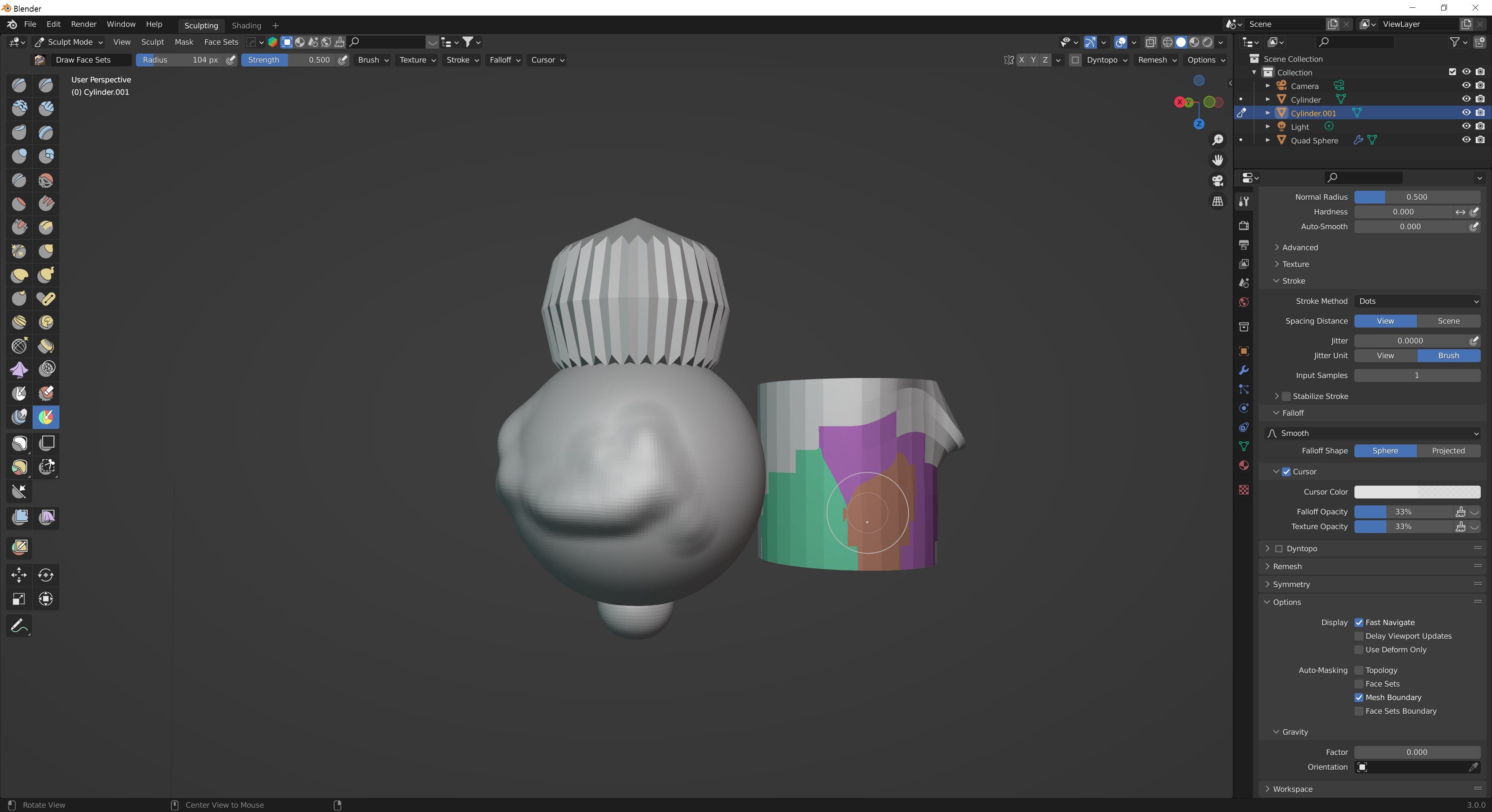Screen dimensions: 1492x812
Task: Open the Face Sets menu
Action: click(221, 42)
